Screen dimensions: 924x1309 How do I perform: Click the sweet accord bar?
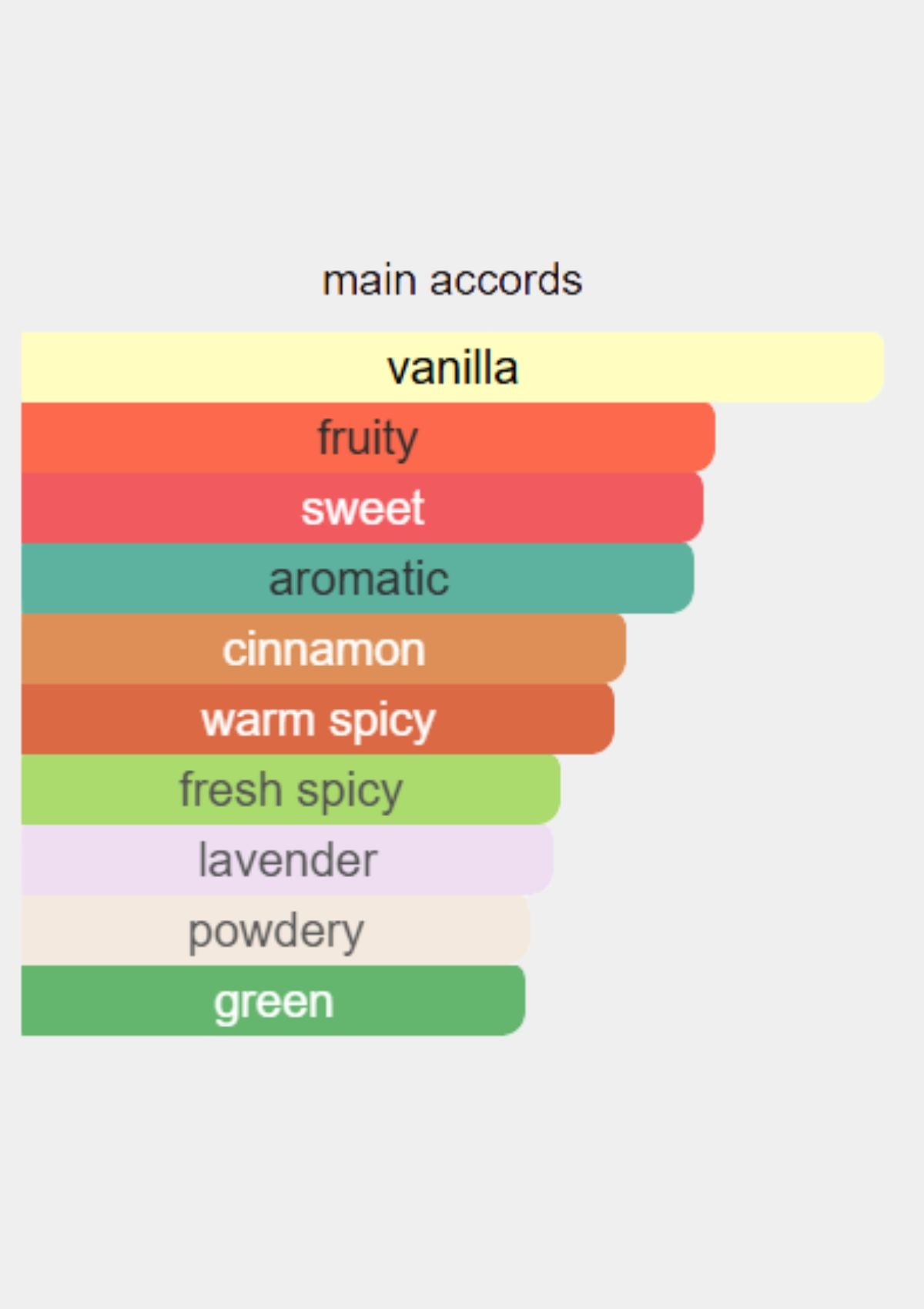tap(363, 507)
